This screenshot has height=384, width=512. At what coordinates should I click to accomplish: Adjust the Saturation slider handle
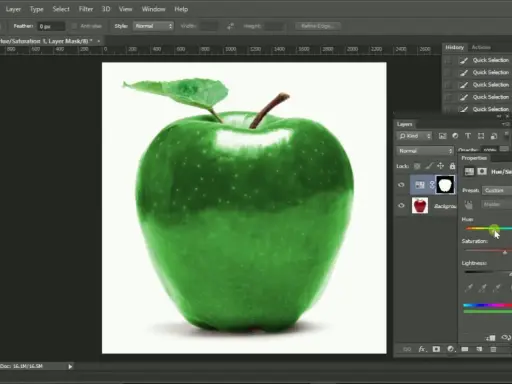click(505, 252)
